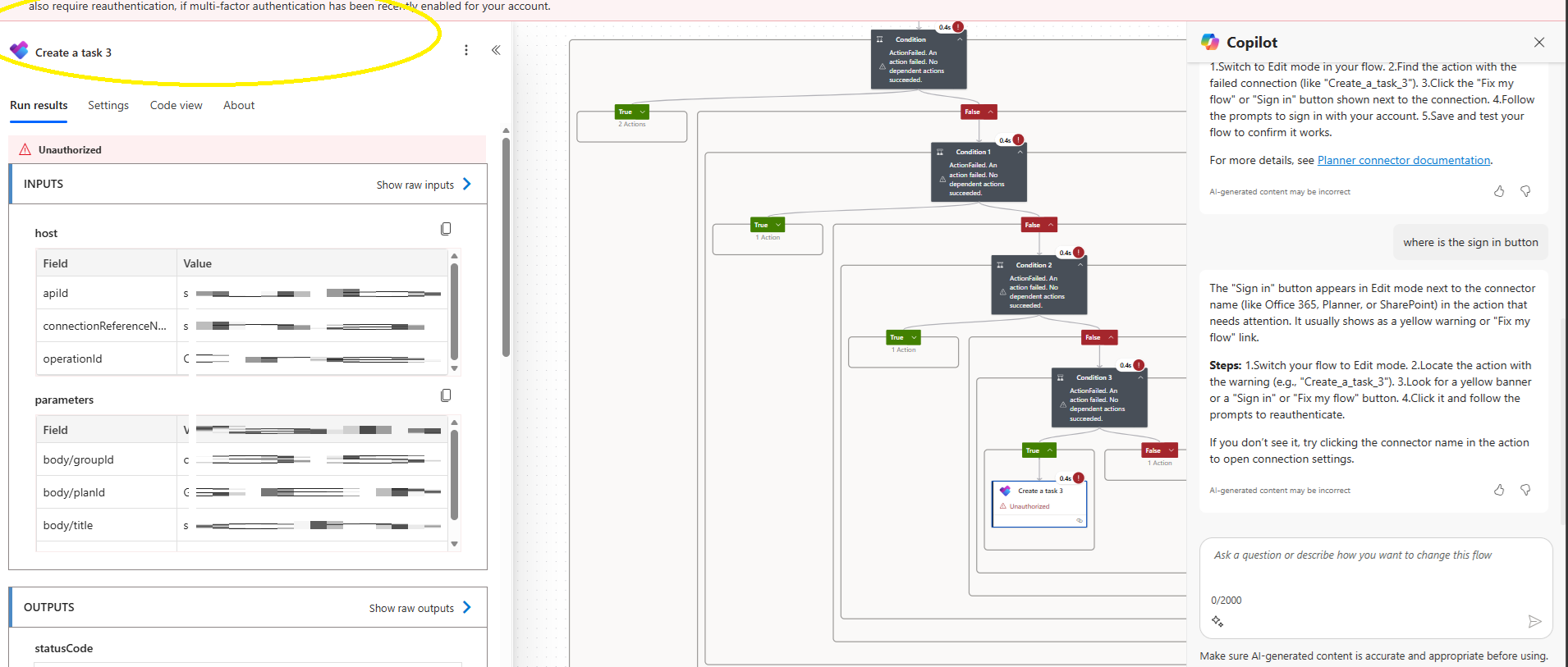
Task: Expand Show raw outputs
Action: coord(420,608)
